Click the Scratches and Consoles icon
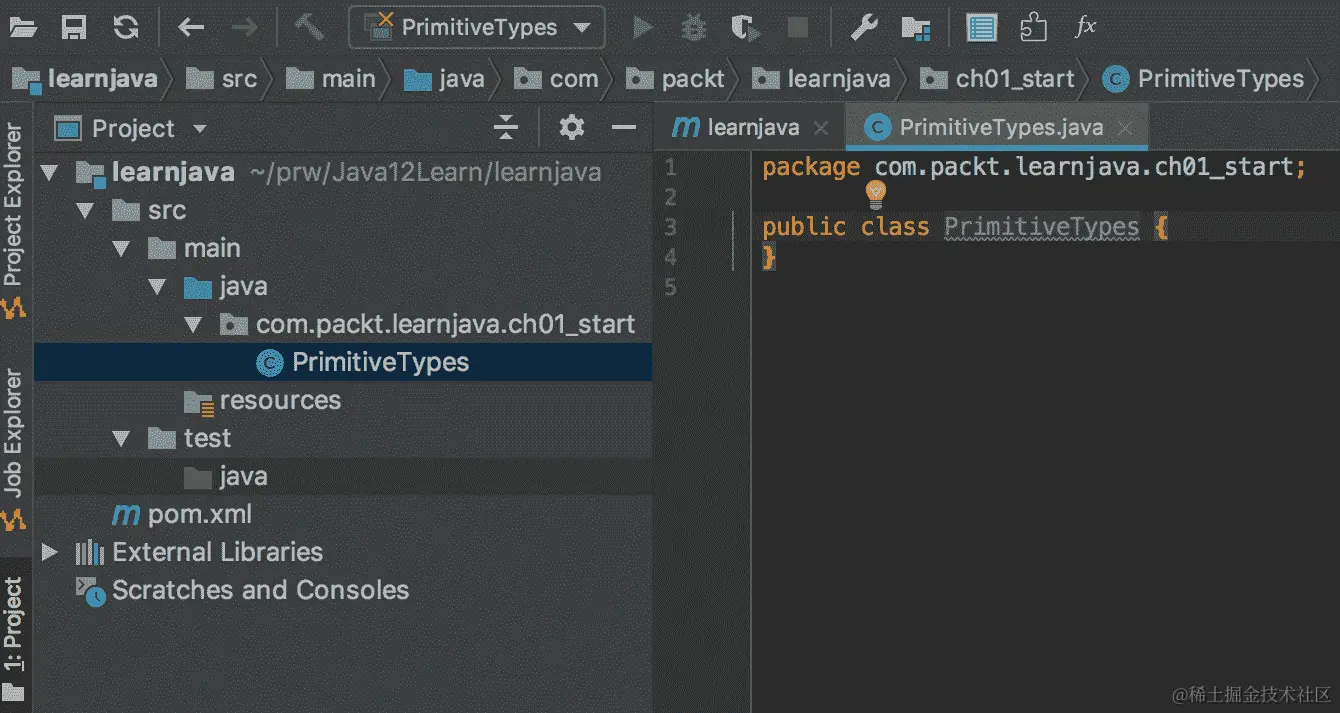 (92, 591)
